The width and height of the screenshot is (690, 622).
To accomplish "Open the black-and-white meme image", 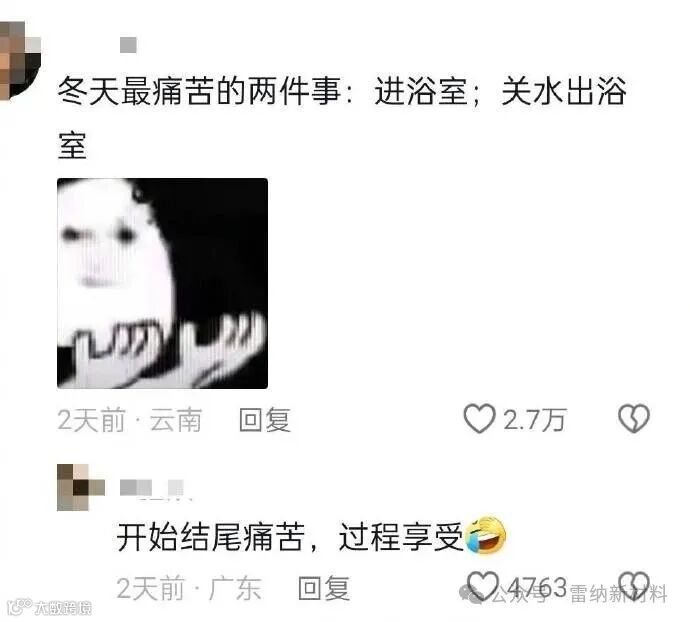I will [x=162, y=283].
